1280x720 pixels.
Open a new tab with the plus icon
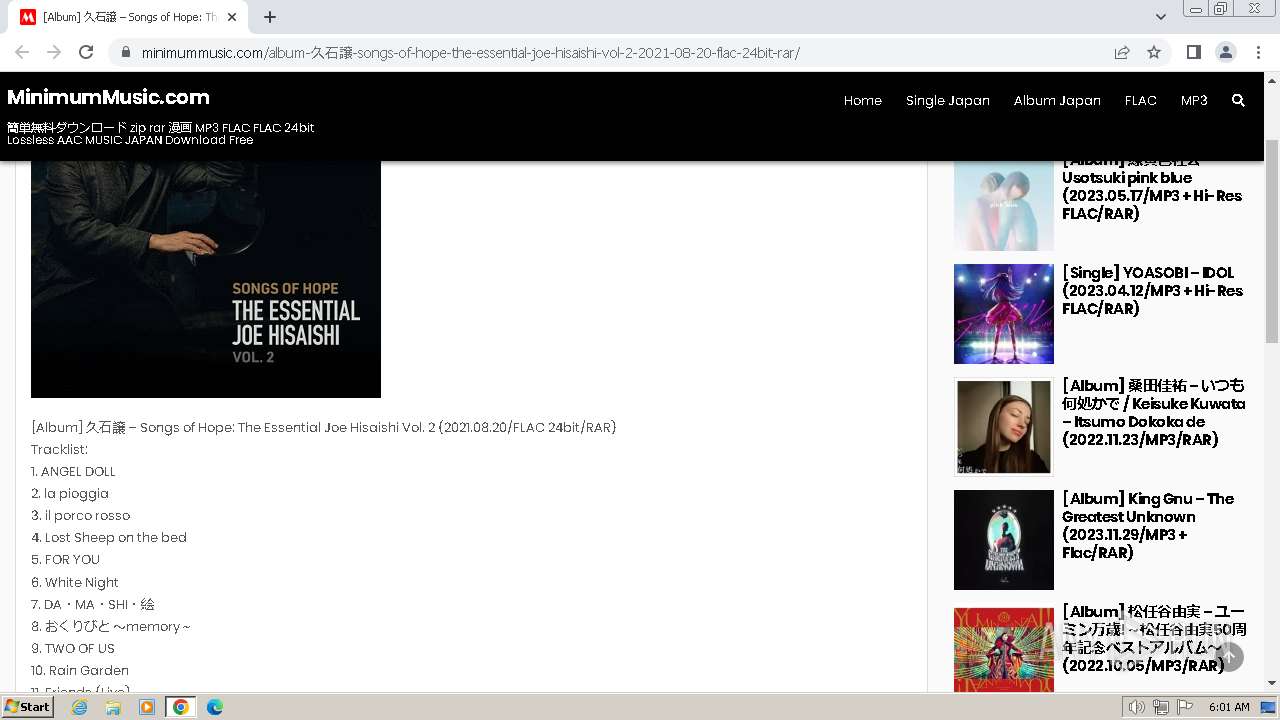pos(270,17)
